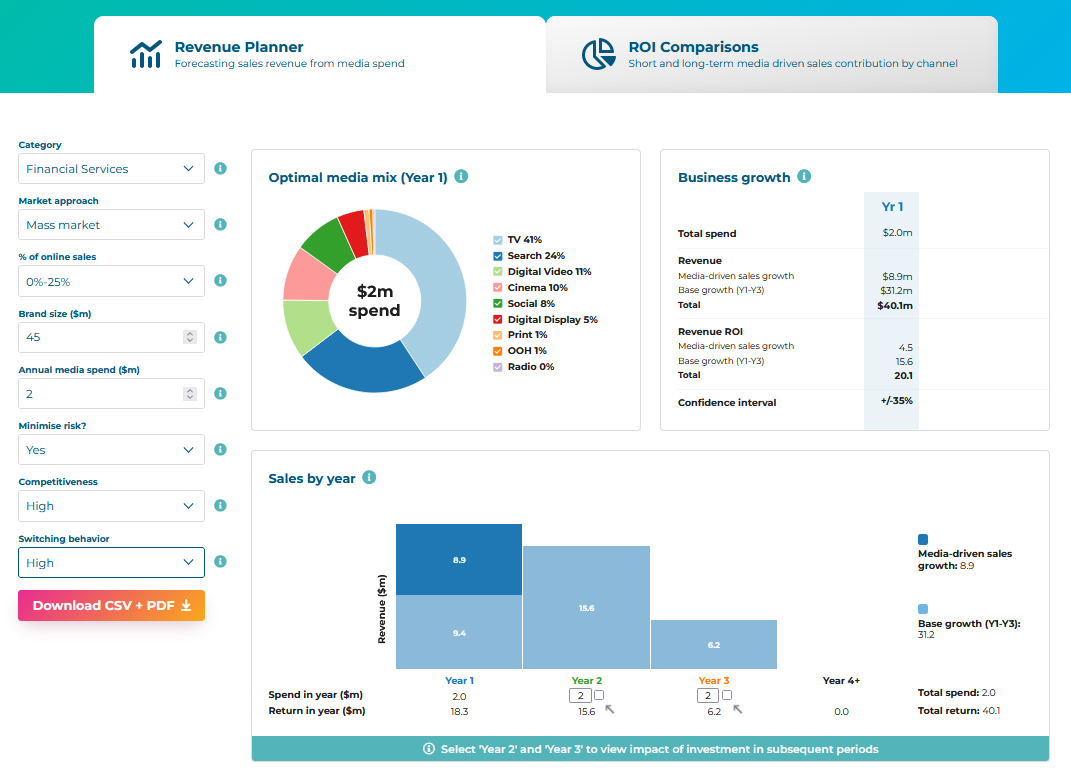The image size is (1071, 780).
Task: Click the Download CSV + PDF button
Action: click(111, 605)
